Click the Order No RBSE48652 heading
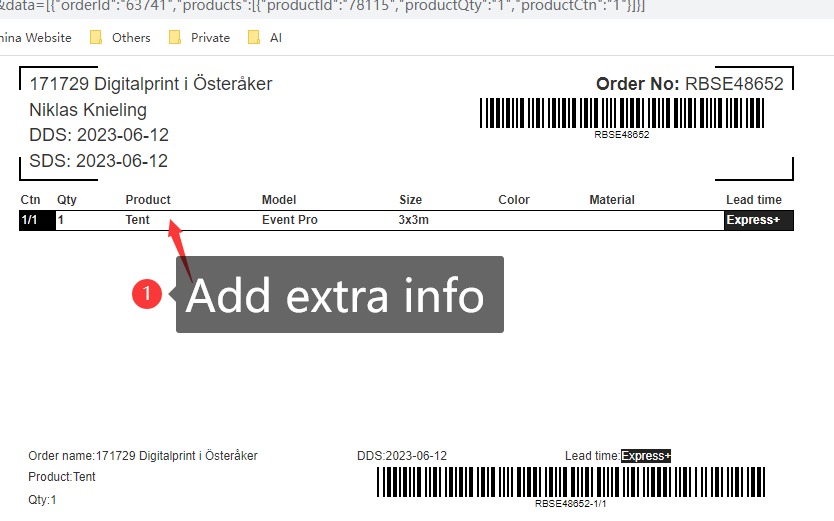The image size is (834, 521). tap(689, 84)
